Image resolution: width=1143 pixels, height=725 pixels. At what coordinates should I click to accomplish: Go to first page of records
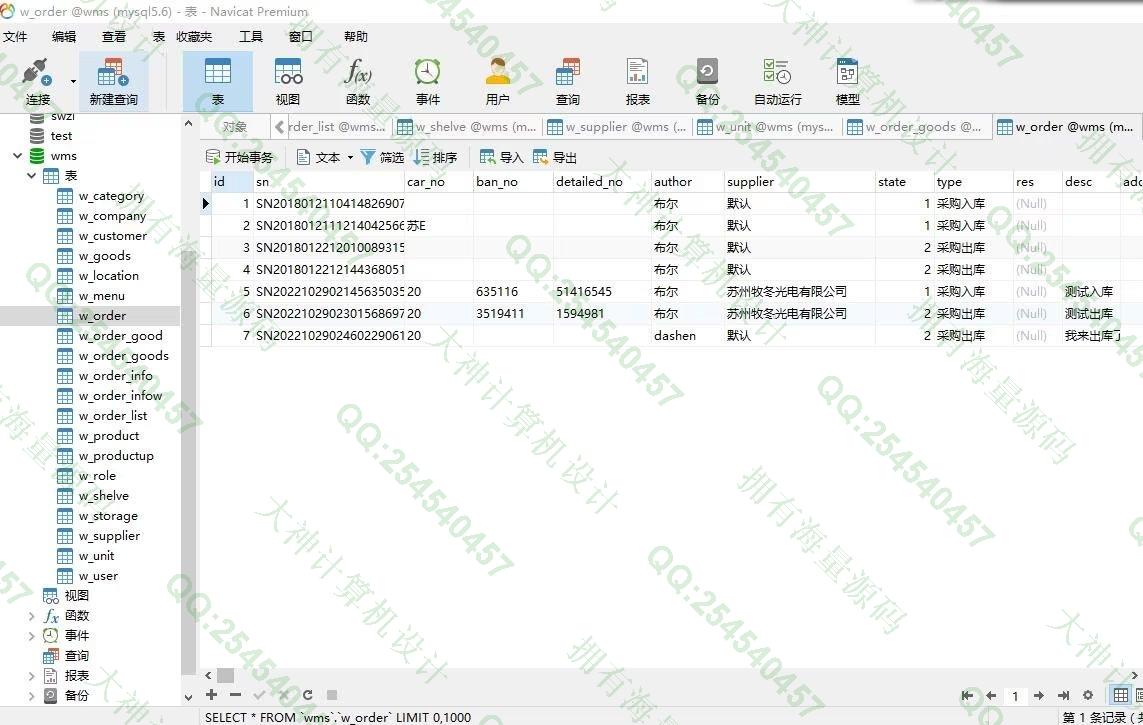[x=967, y=695]
